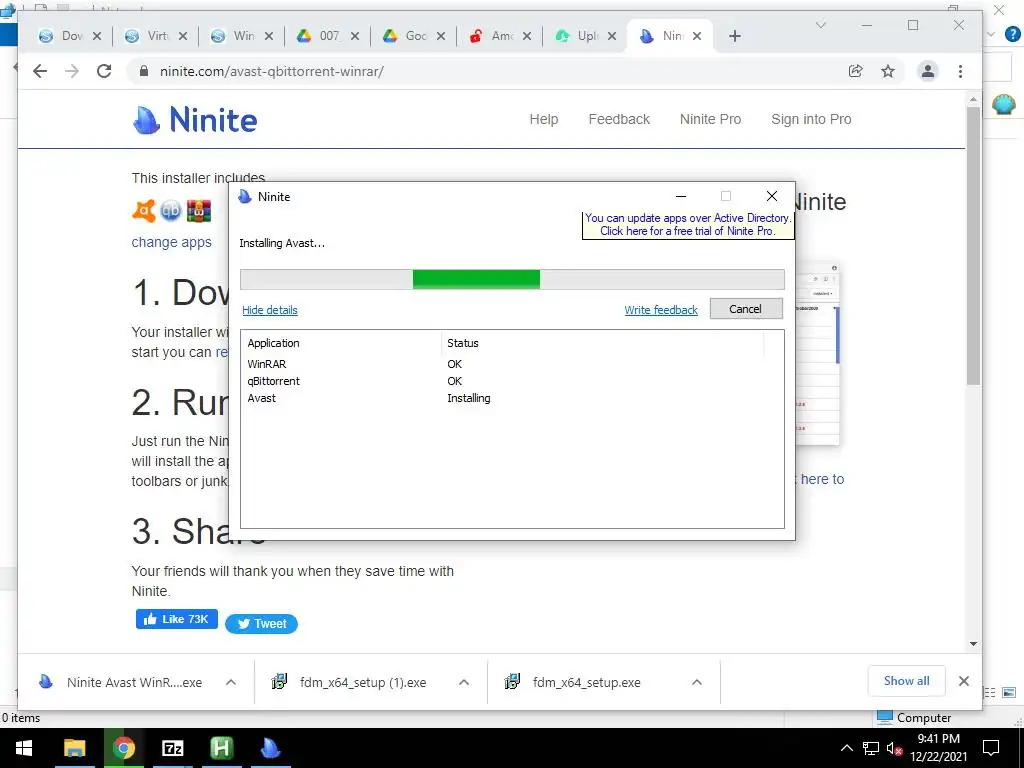The image size is (1024, 768).
Task: Reload the Ninite page
Action: pyautogui.click(x=104, y=71)
